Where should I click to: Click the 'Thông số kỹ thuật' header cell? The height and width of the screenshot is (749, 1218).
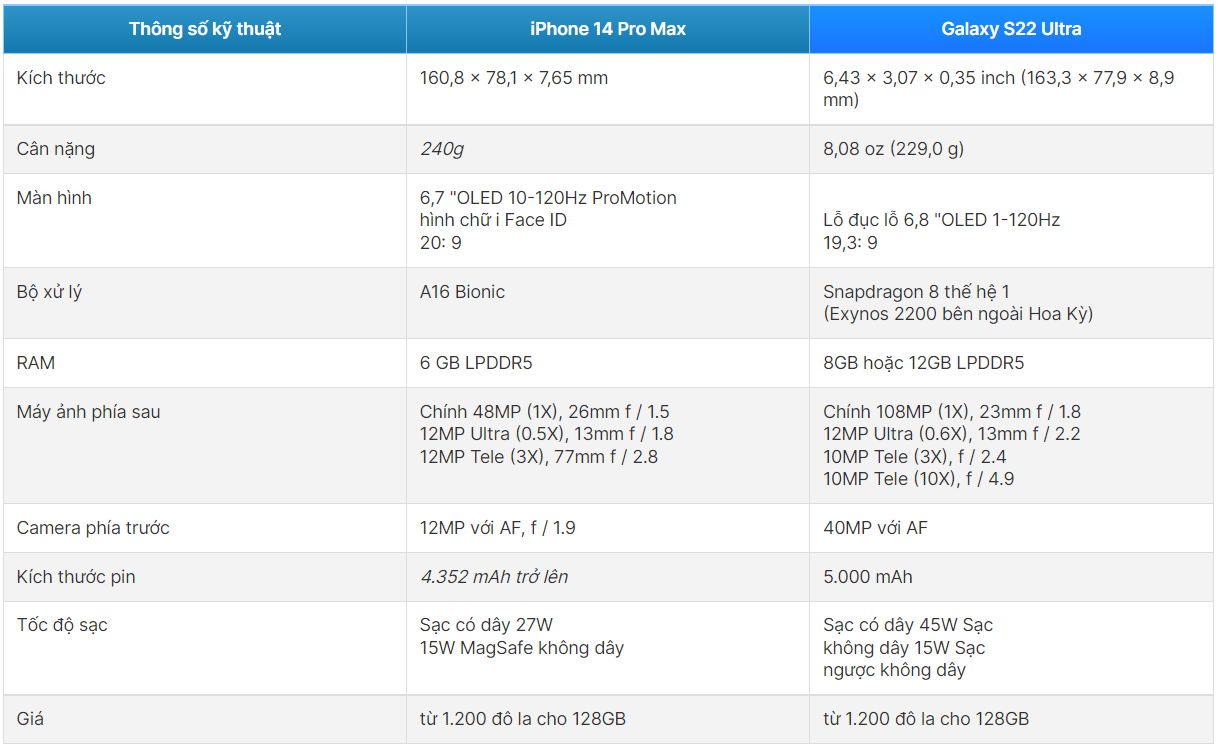pyautogui.click(x=205, y=29)
